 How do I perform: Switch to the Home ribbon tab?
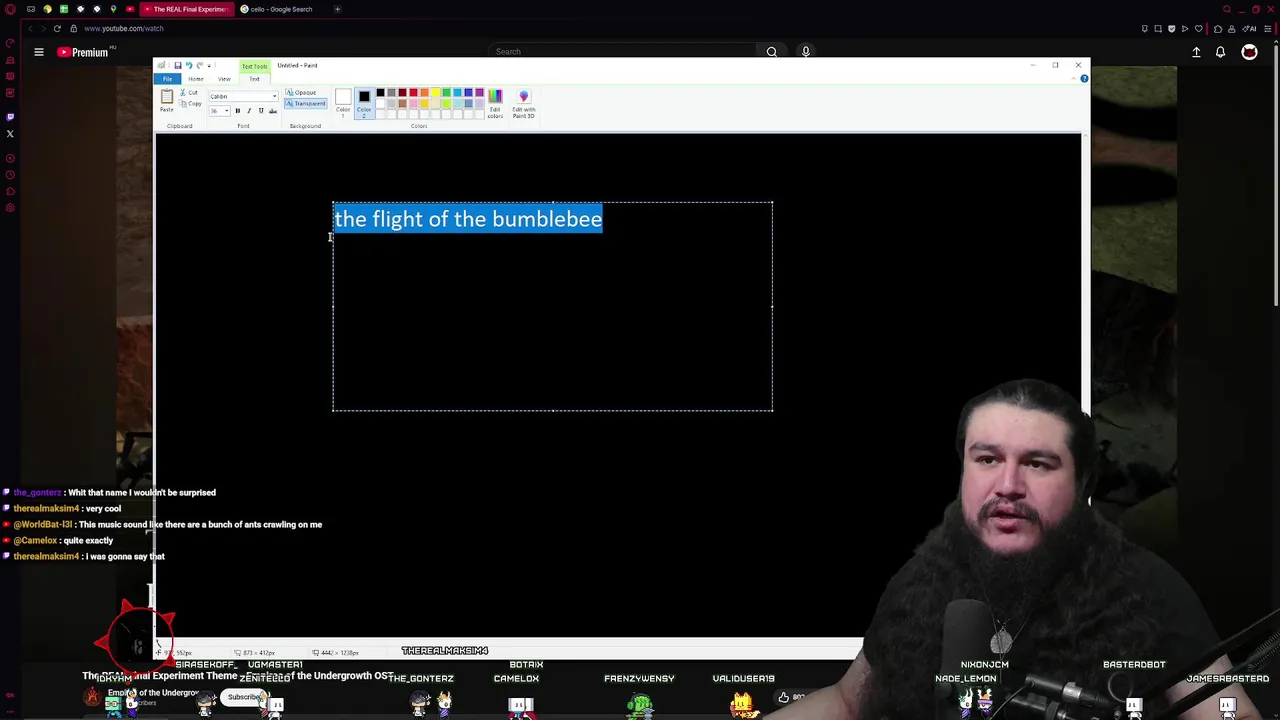pyautogui.click(x=196, y=79)
